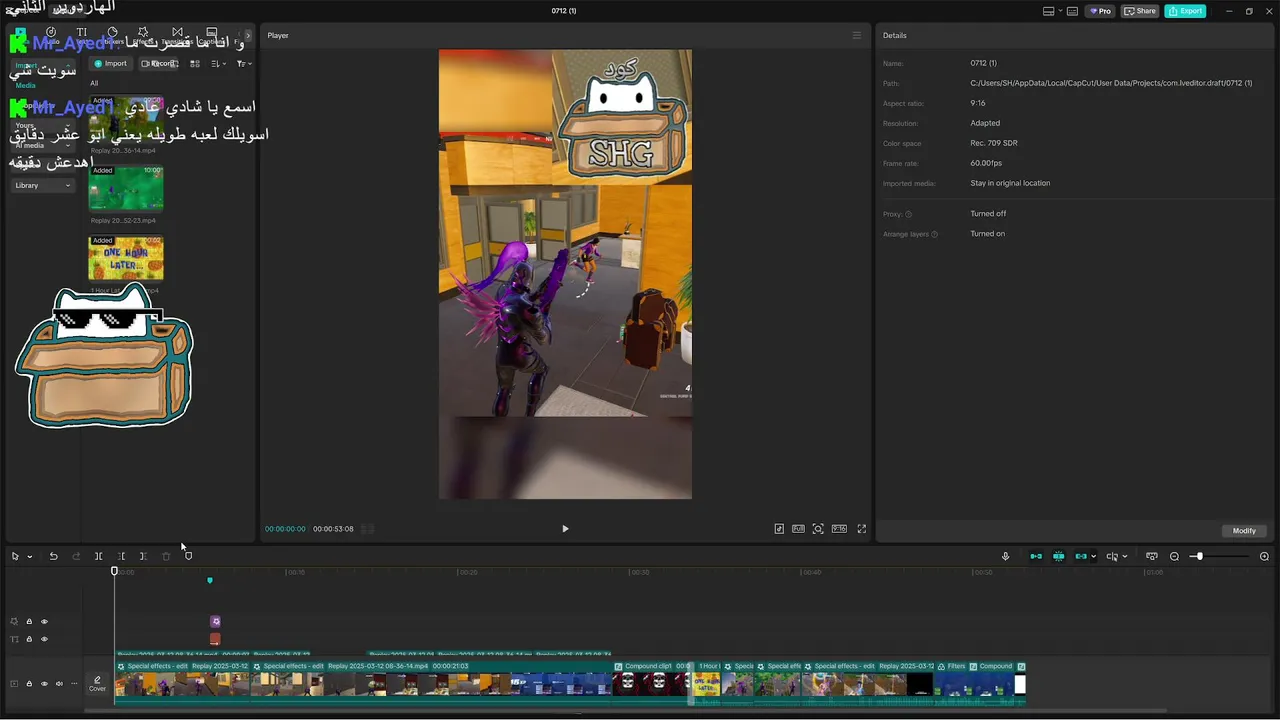Select the One Hour Later media thumbnail
Viewport: 1280px width, 720px height.
point(126,258)
